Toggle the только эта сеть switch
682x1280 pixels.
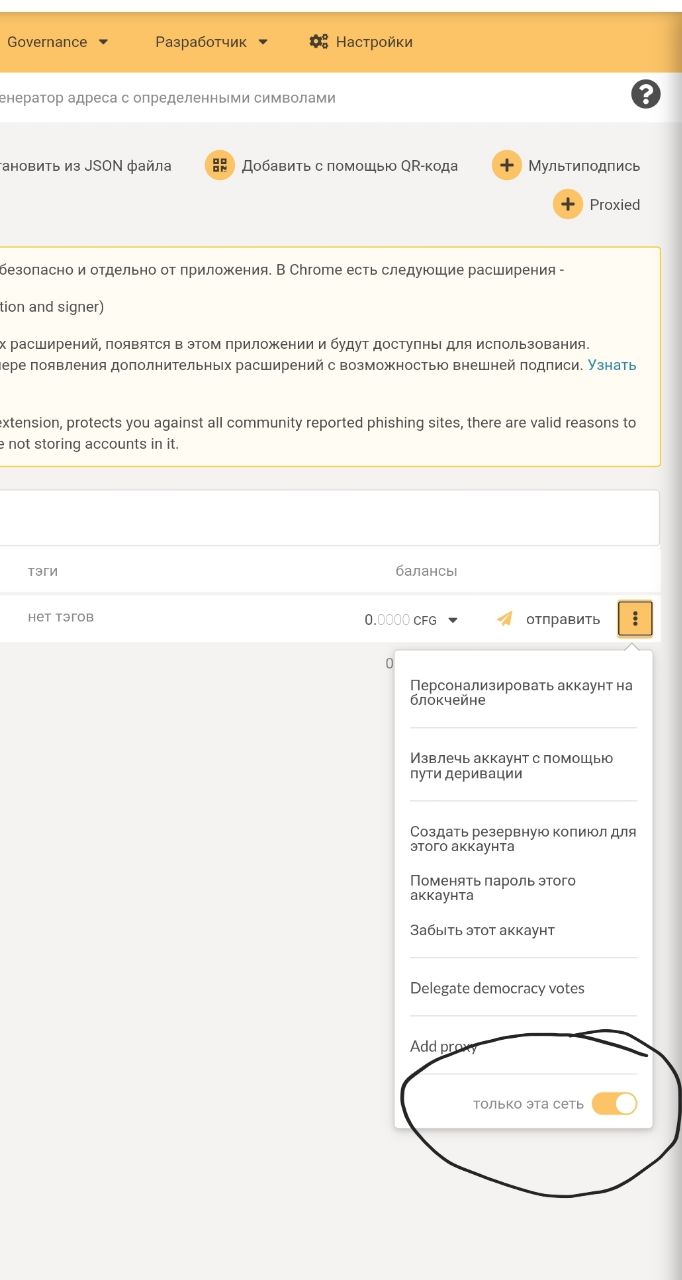pyautogui.click(x=614, y=1104)
